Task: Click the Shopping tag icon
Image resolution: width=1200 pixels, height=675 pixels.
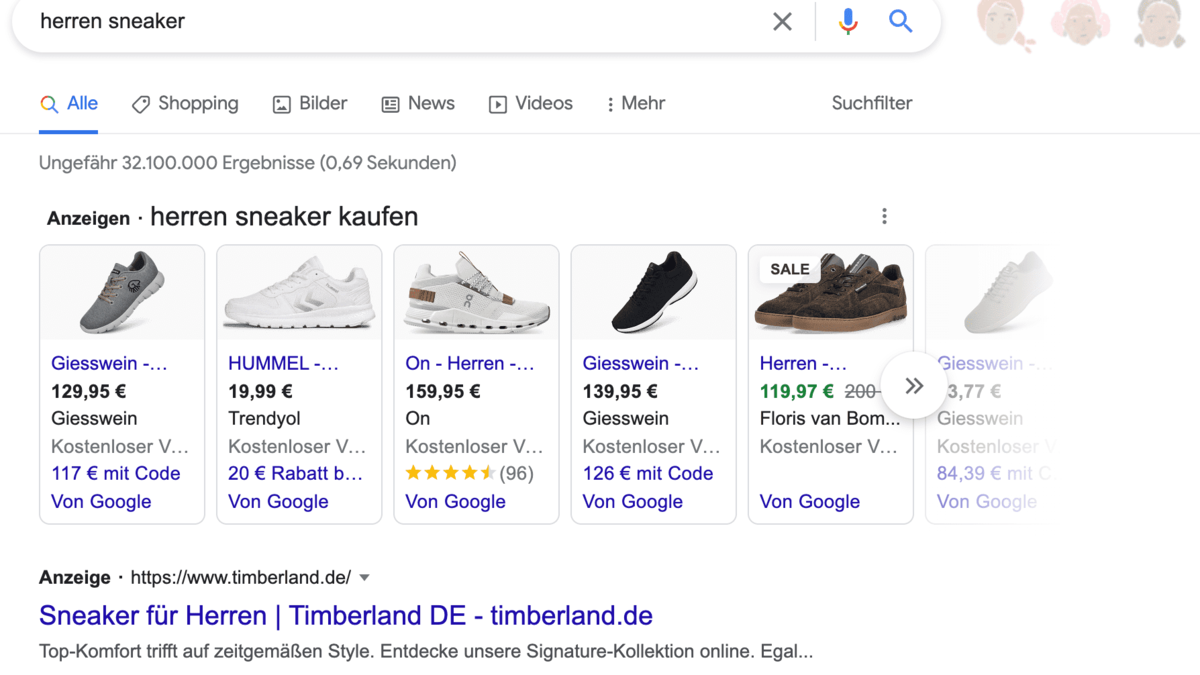Action: pos(139,103)
